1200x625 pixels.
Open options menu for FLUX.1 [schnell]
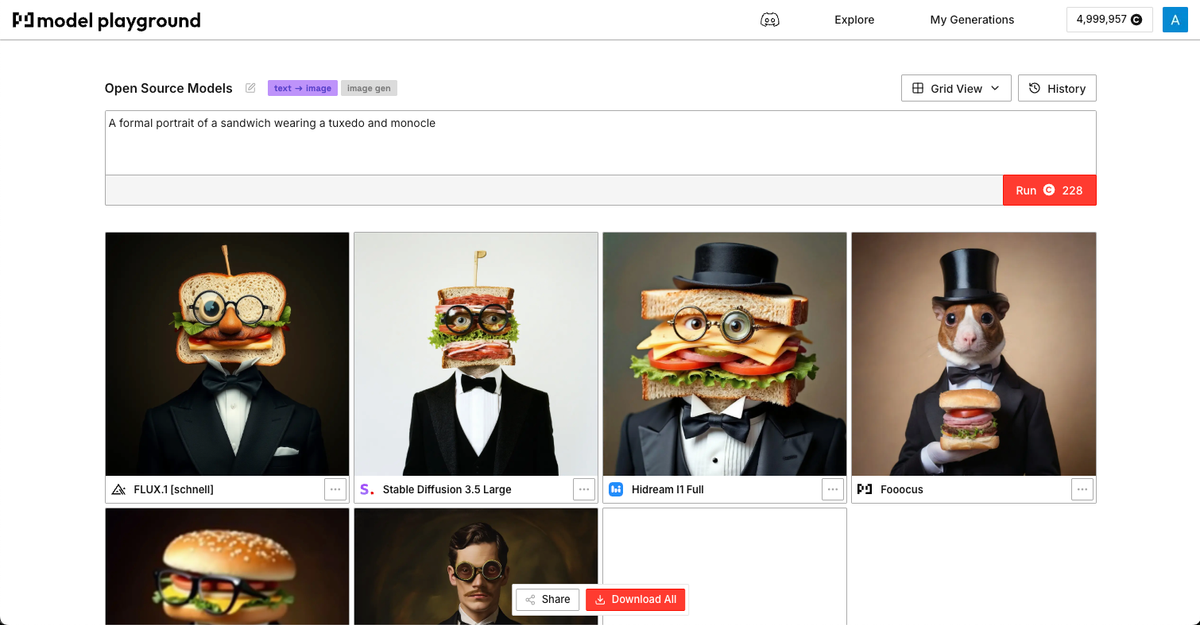tap(335, 489)
